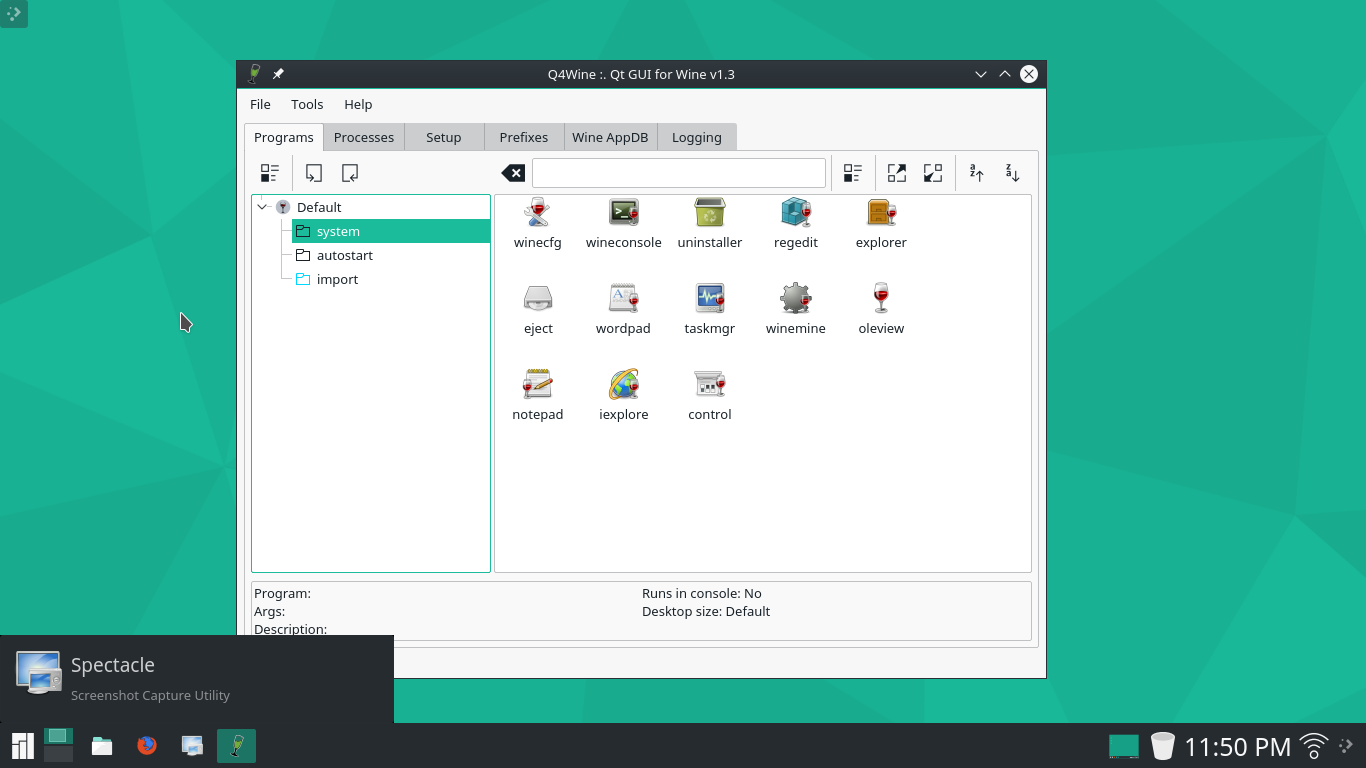
Task: Open the trash icon in system tray
Action: tap(1162, 746)
